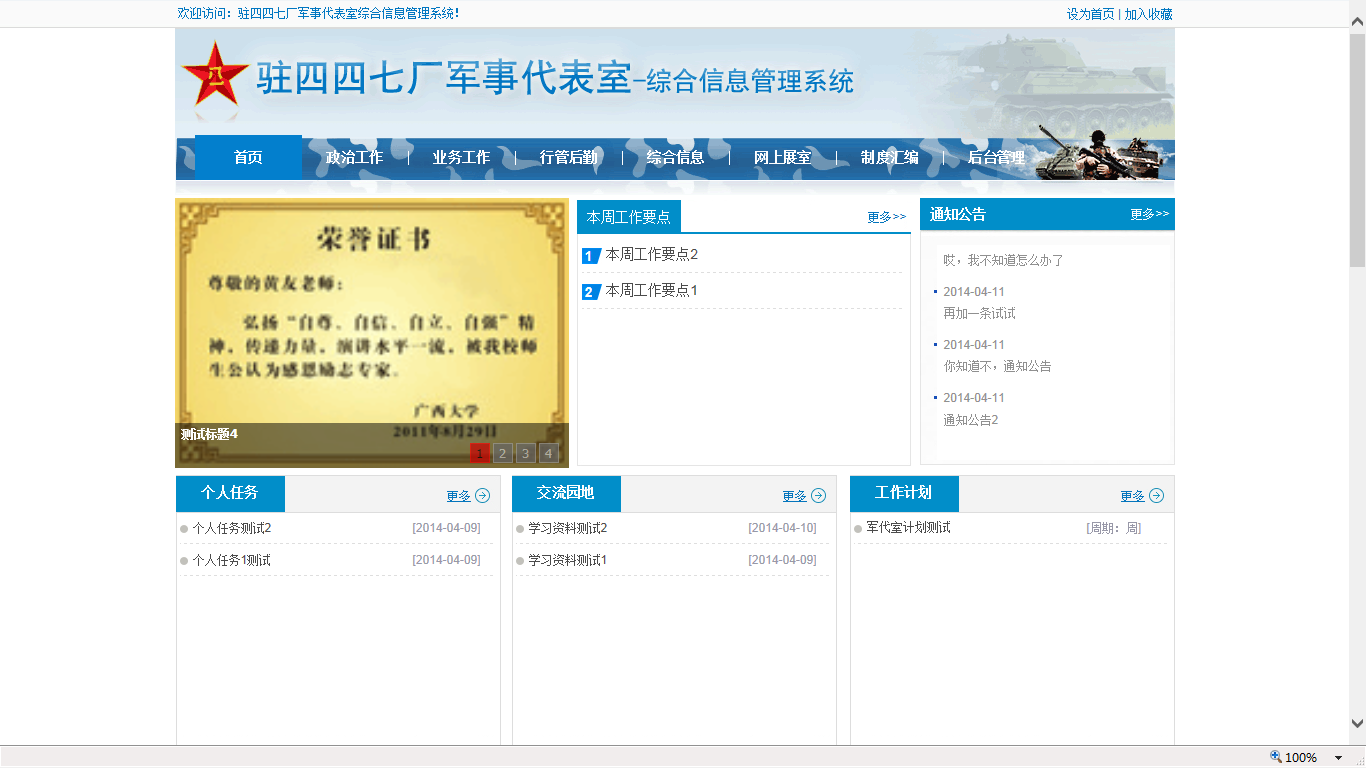Switch carousel to slide 2

[x=503, y=453]
